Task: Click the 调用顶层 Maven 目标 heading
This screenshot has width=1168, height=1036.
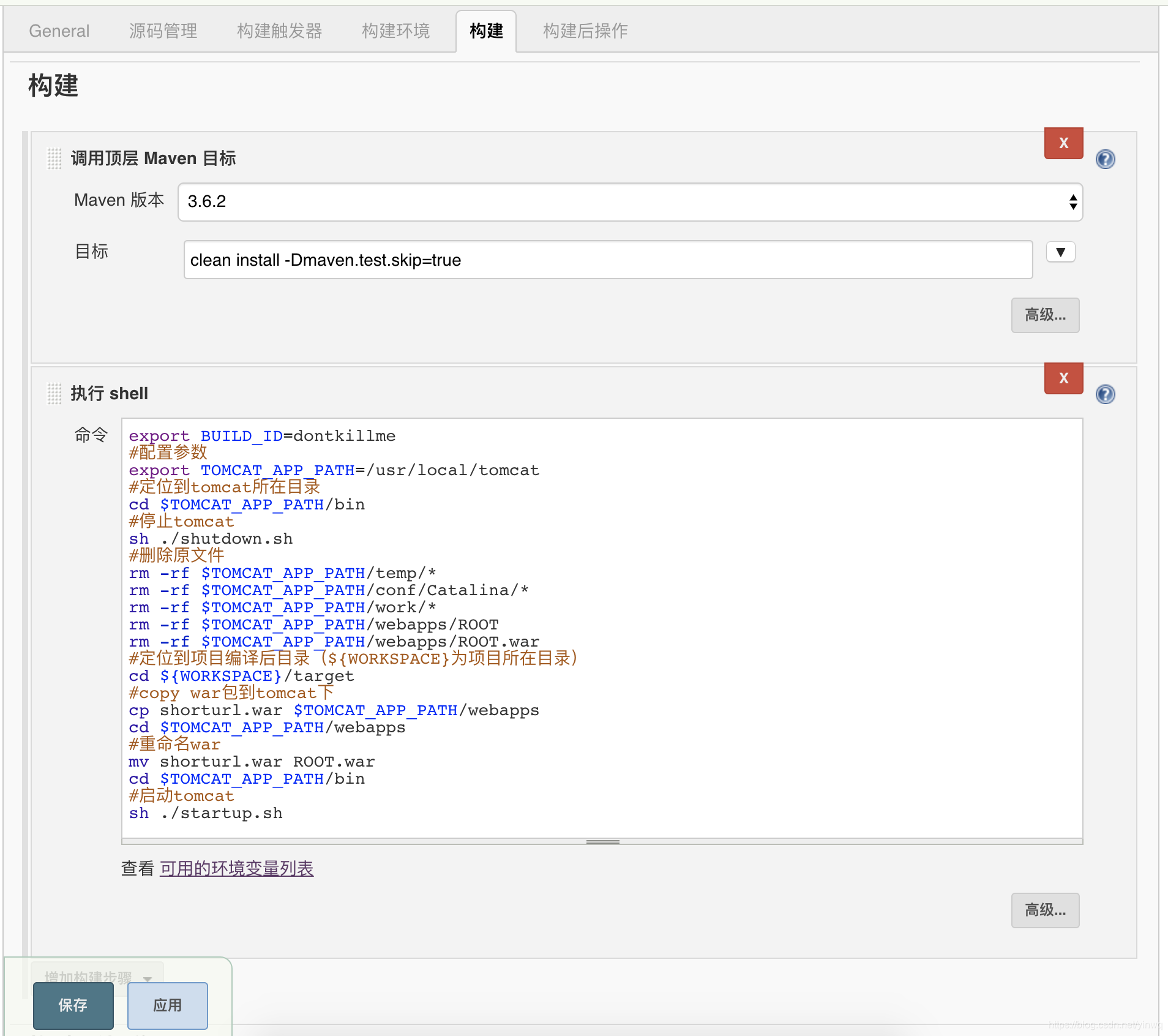Action: 153,159
